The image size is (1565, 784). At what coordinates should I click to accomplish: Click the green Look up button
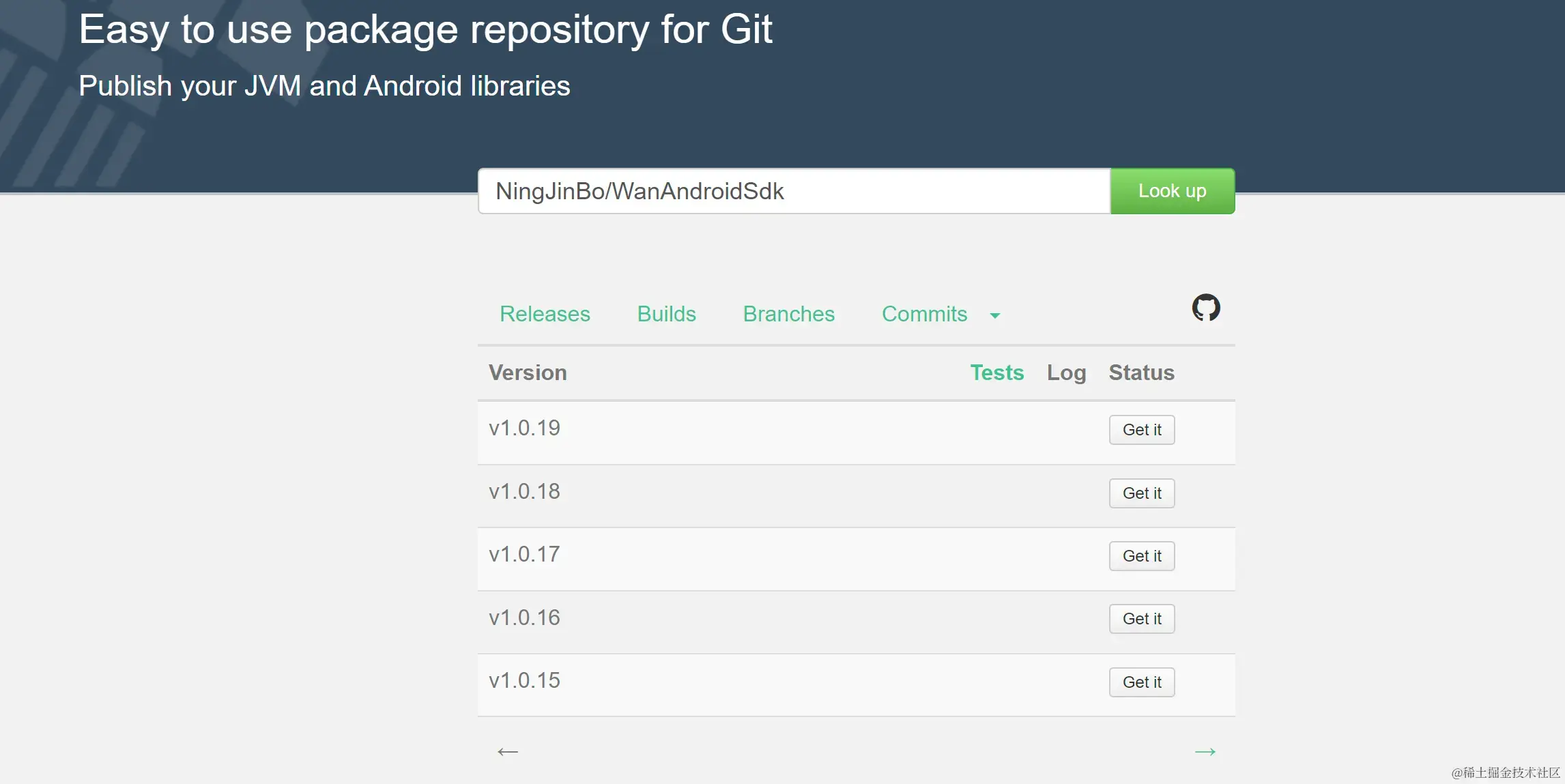[1172, 191]
